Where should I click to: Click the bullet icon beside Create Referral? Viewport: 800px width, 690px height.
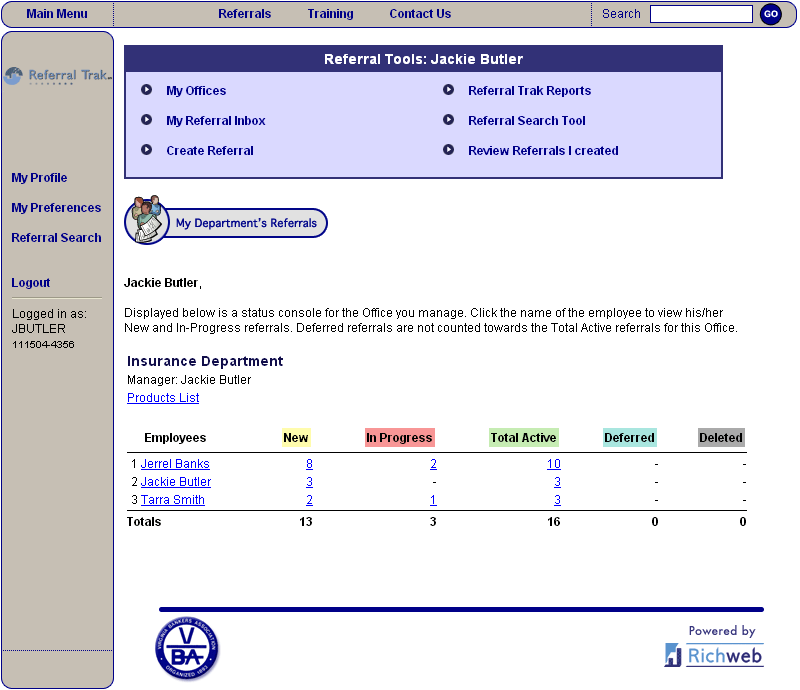coord(146,150)
